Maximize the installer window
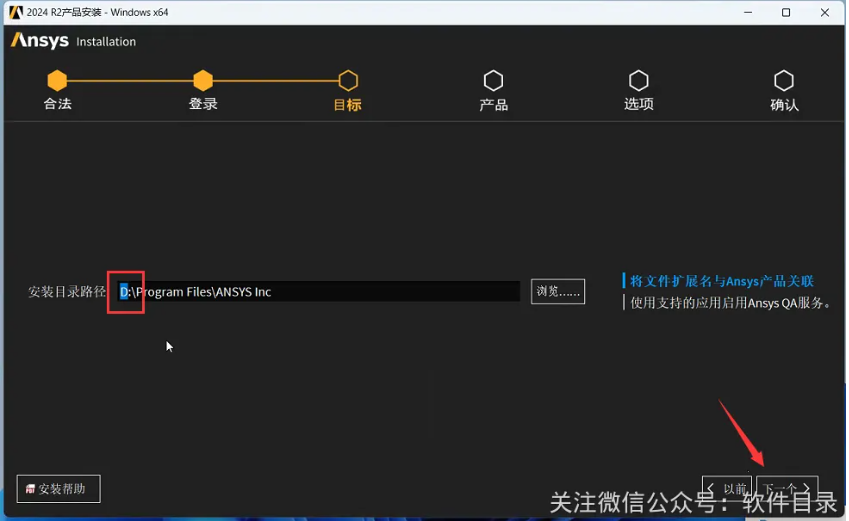This screenshot has height=521, width=849. pyautogui.click(x=786, y=12)
